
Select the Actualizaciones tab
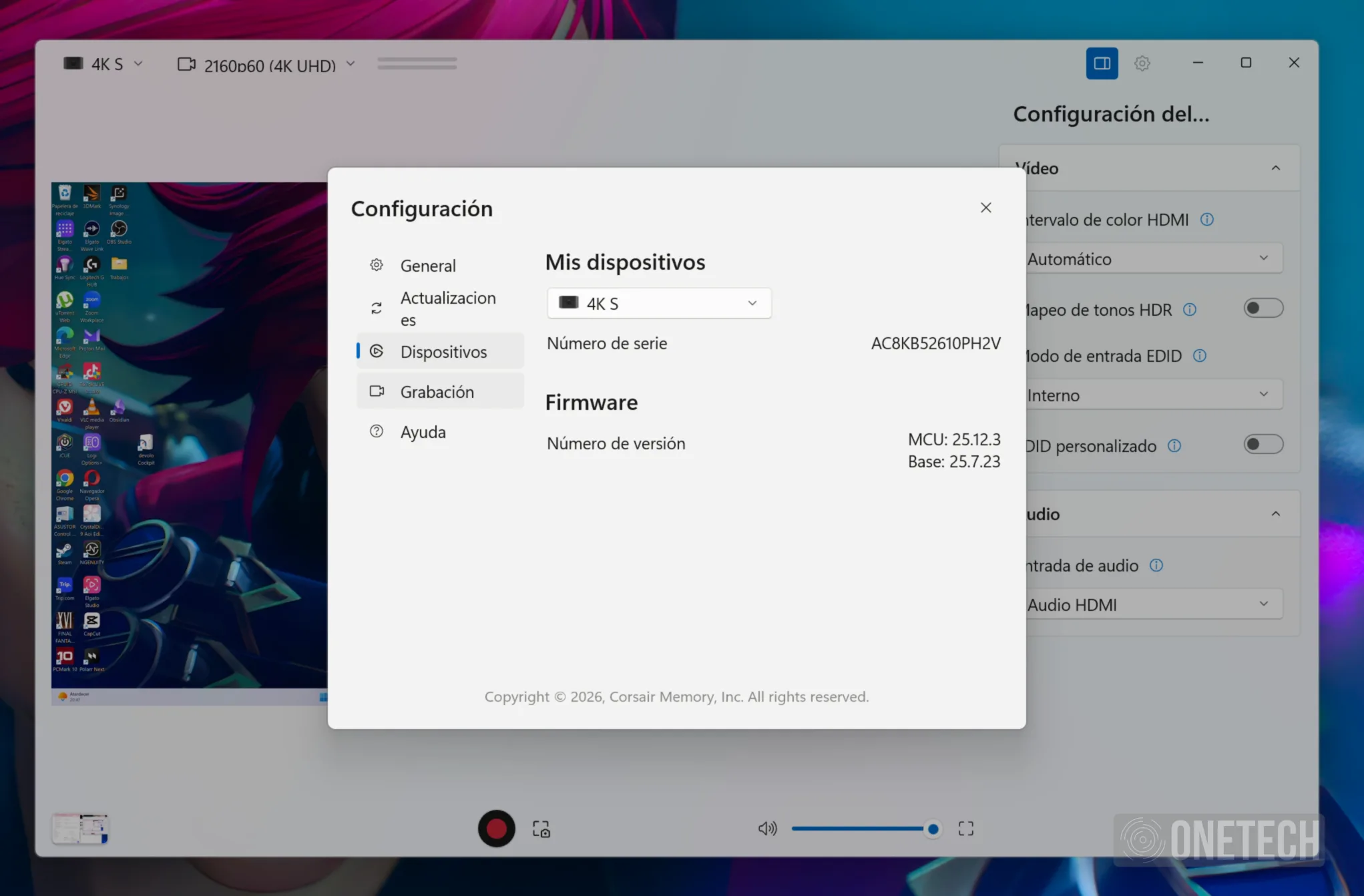(441, 308)
